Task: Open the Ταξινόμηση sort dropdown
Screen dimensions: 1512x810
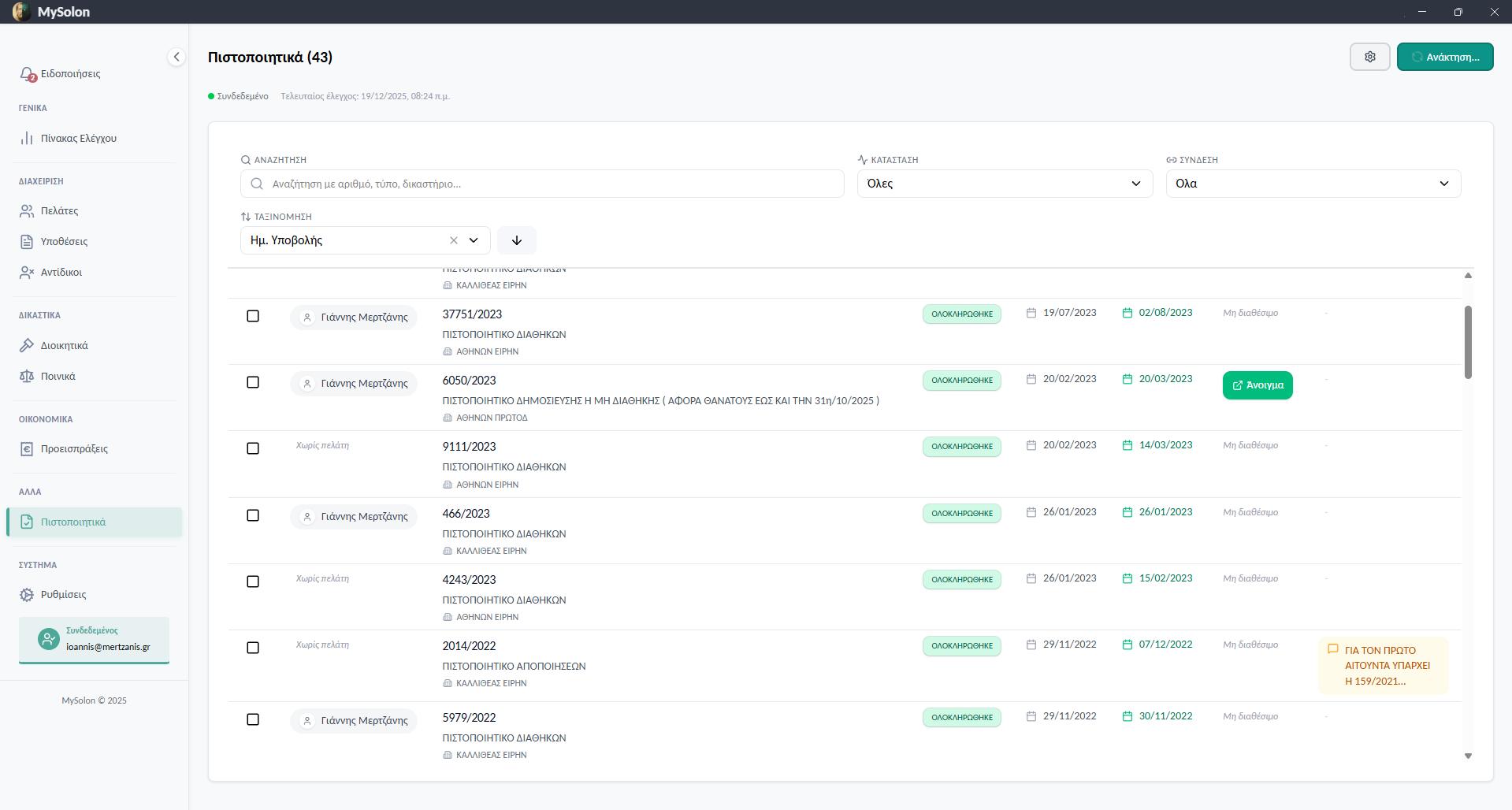Action: click(474, 240)
